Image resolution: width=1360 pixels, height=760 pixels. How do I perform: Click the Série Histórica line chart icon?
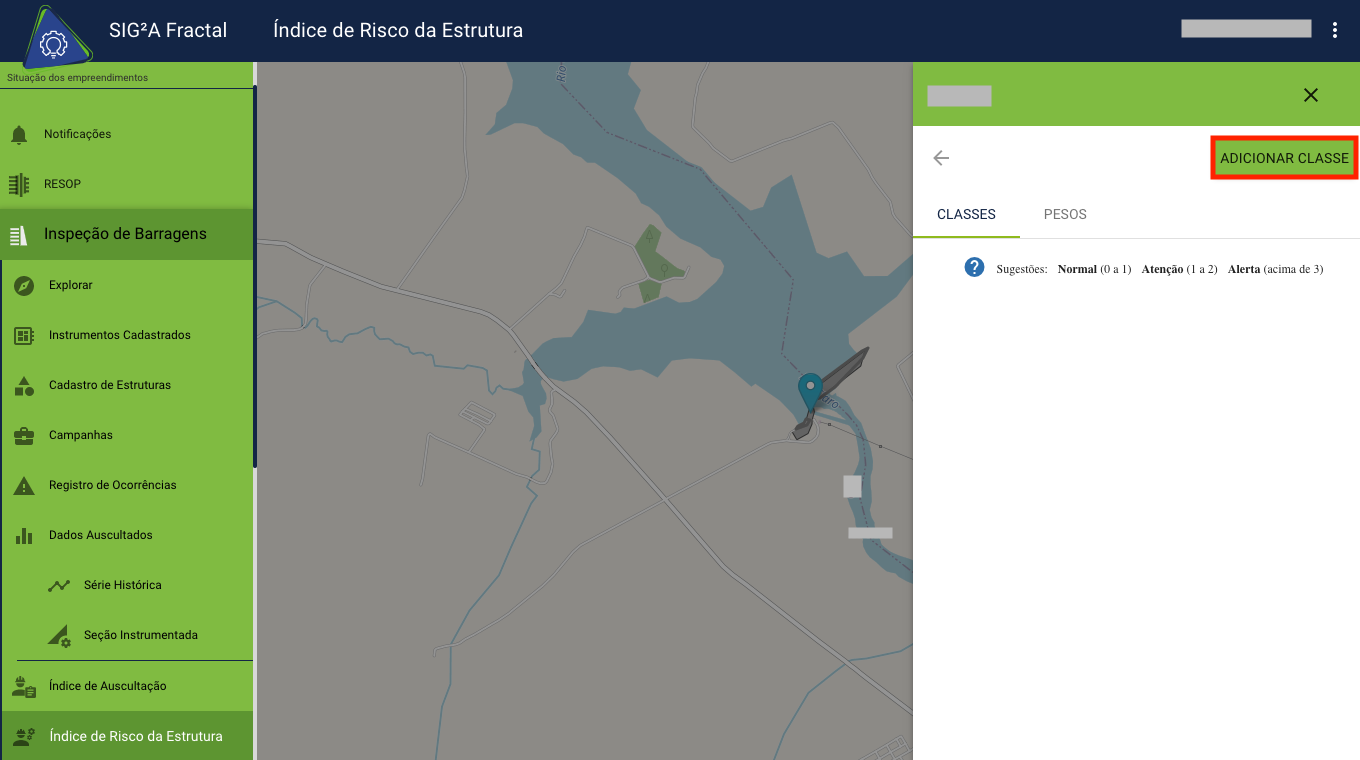pyautogui.click(x=60, y=586)
